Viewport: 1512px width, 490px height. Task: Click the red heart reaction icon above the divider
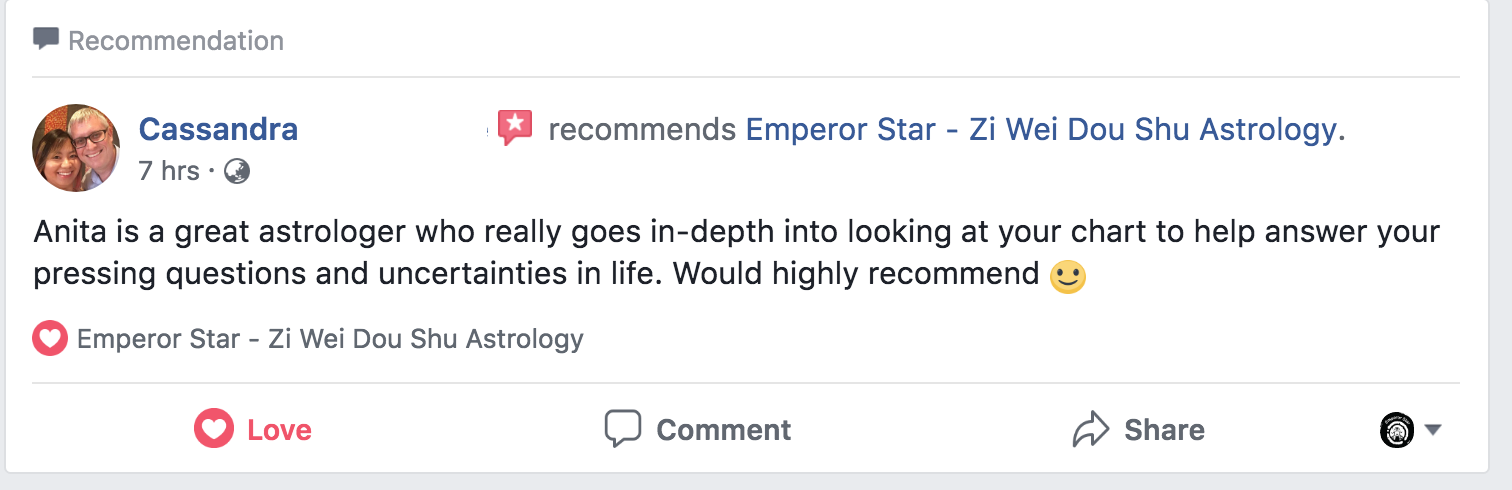coord(50,339)
